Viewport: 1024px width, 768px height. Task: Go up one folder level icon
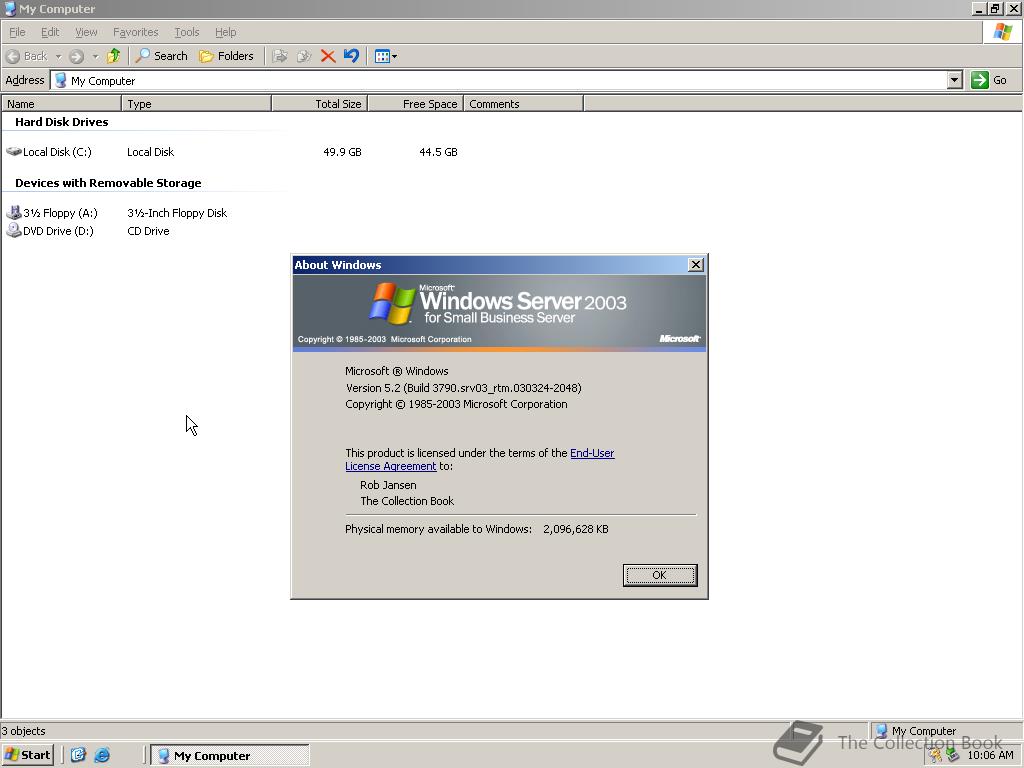(x=114, y=56)
